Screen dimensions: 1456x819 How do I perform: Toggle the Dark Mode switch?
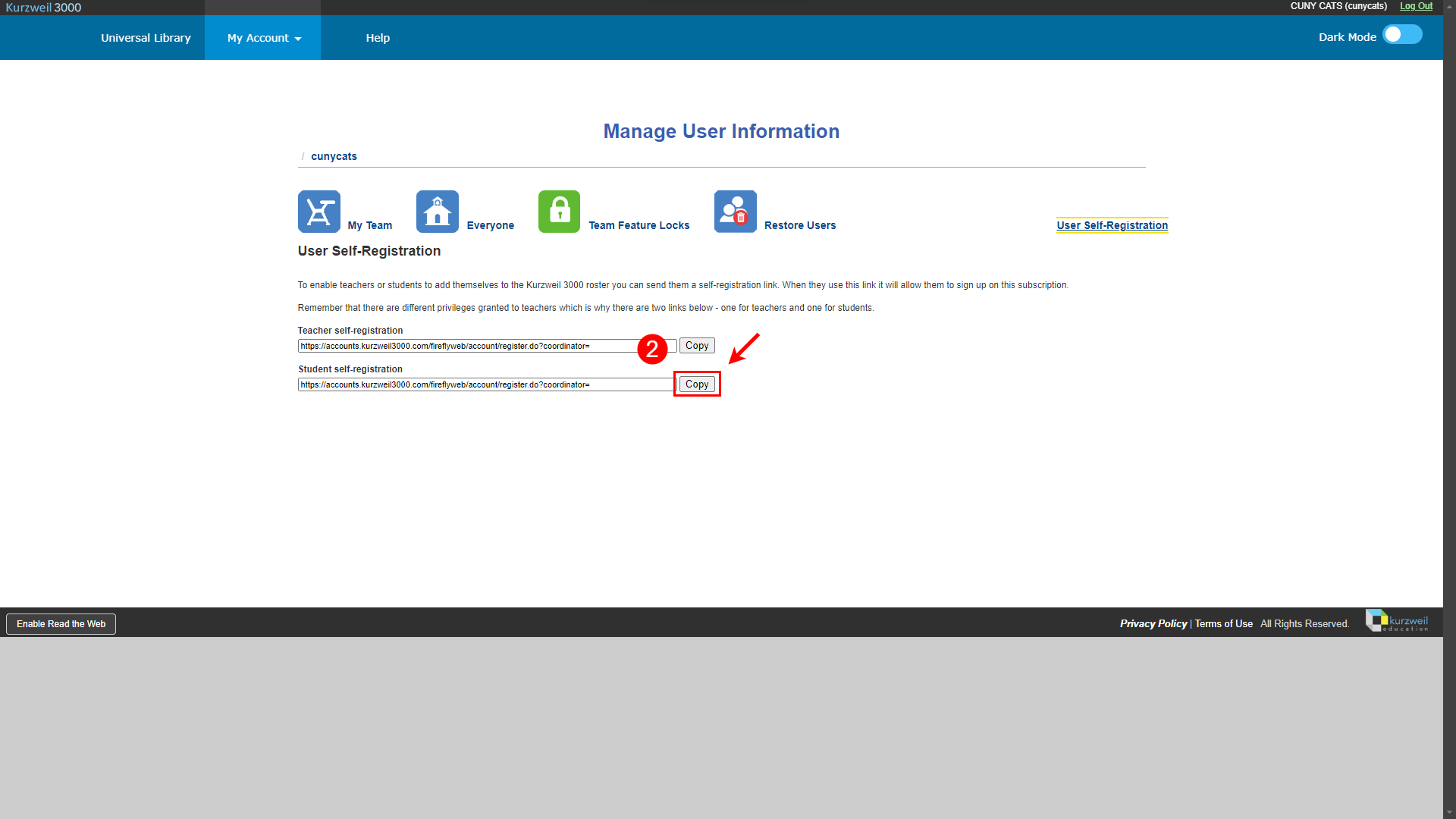(1402, 35)
